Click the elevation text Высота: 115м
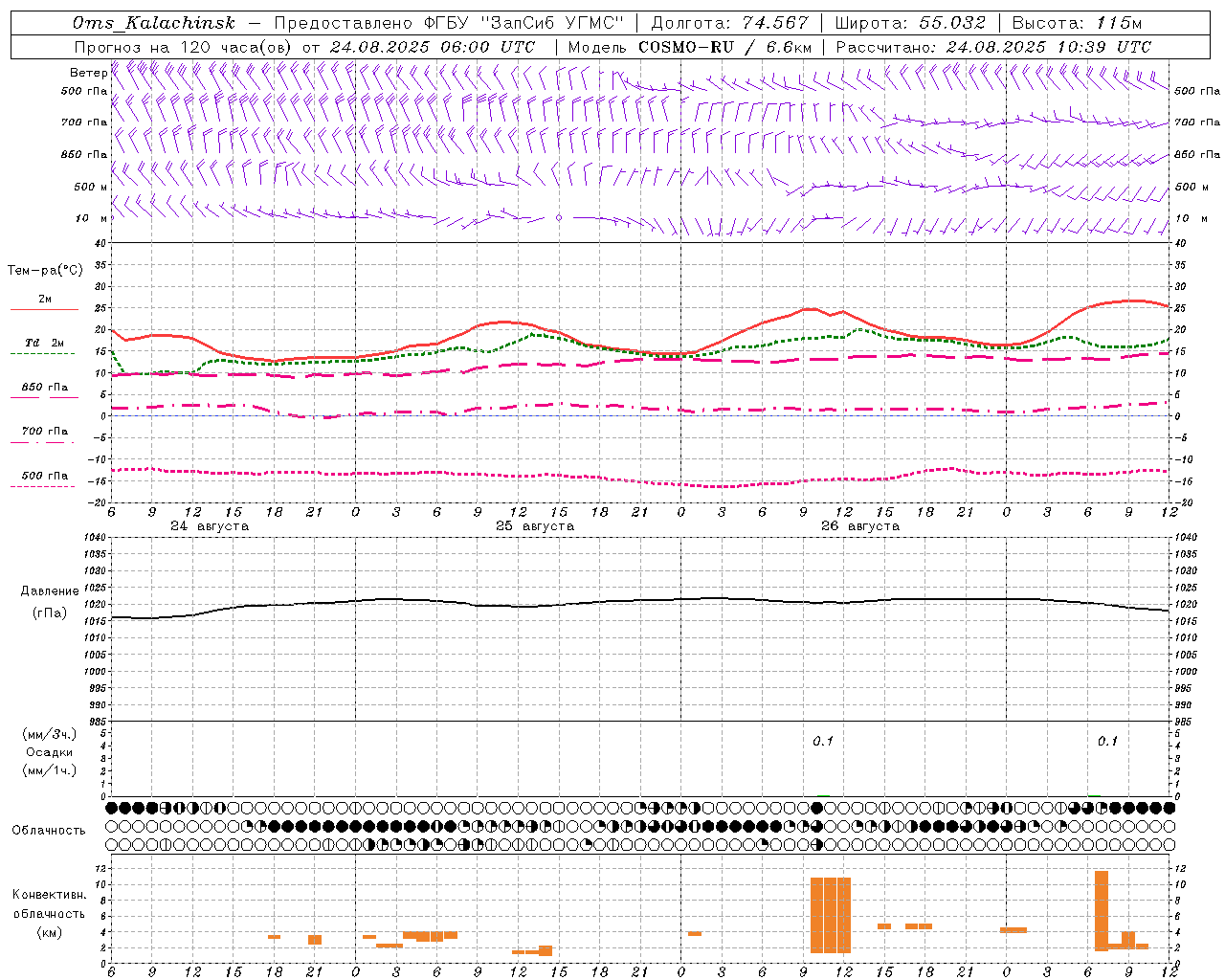 coord(1077,23)
